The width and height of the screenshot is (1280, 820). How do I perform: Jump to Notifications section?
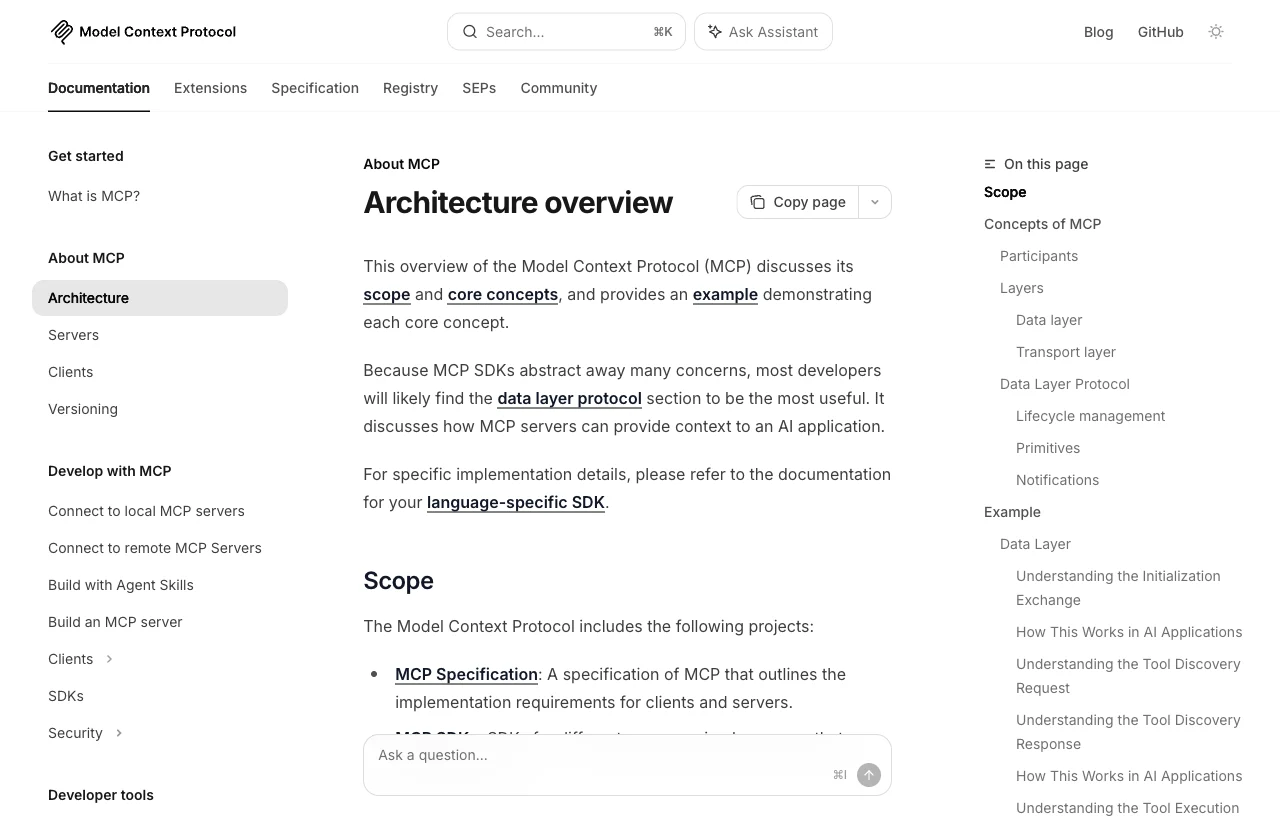(1057, 480)
